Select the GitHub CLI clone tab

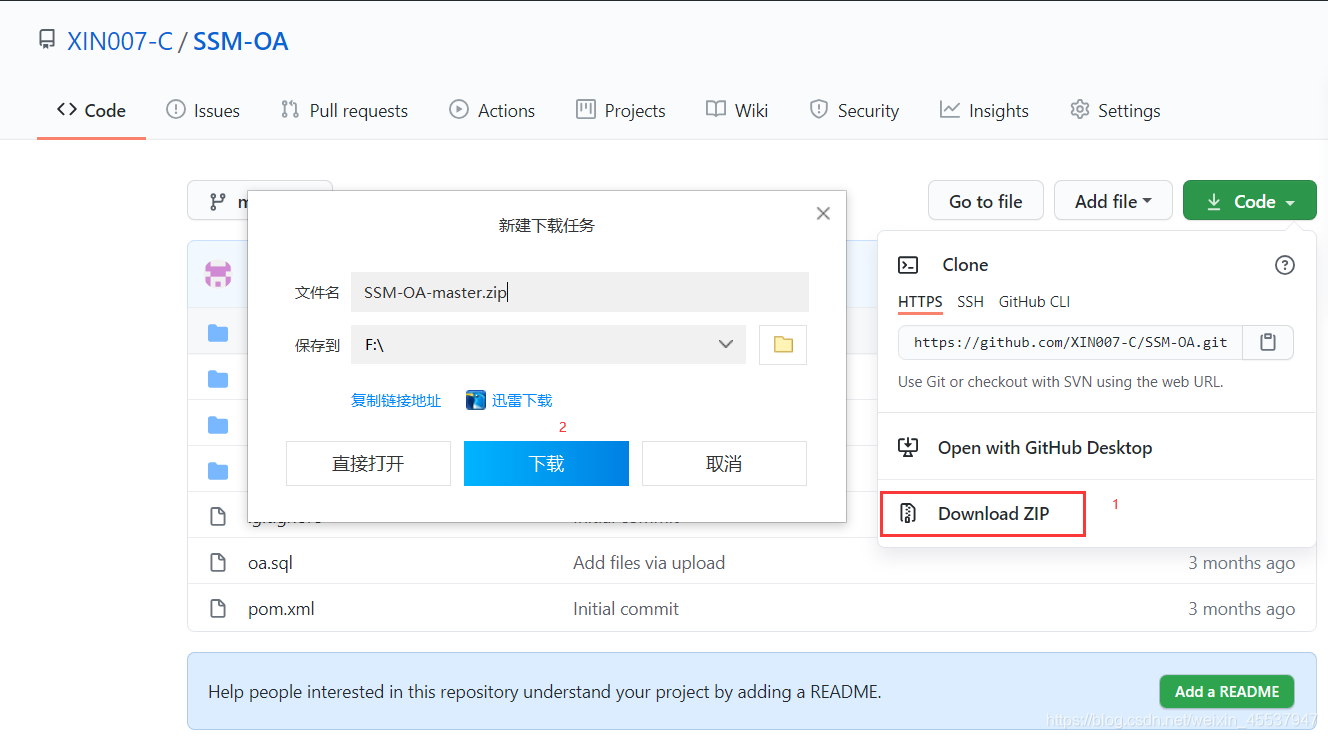tap(1035, 301)
